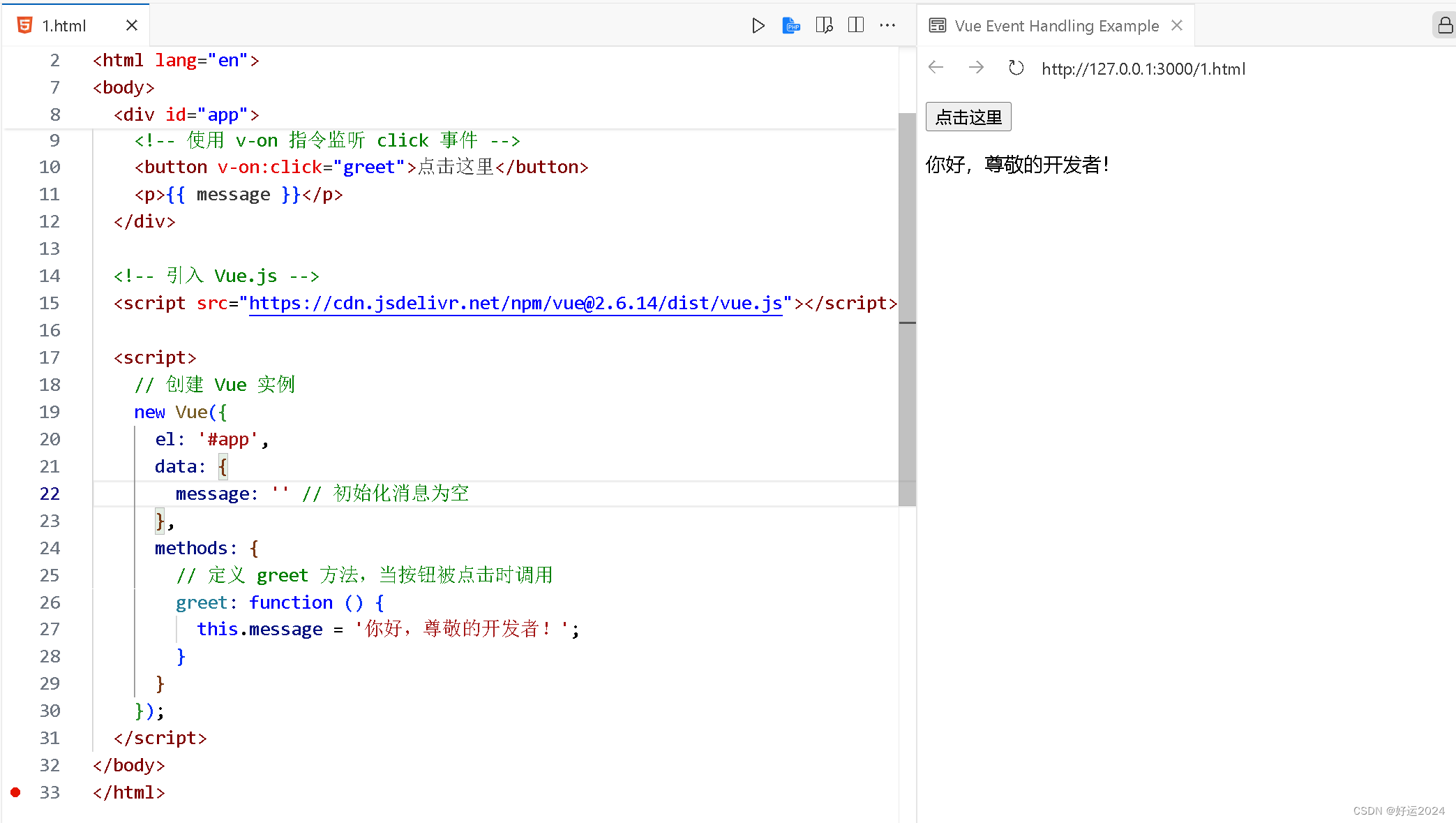Click the new Vue({ line

point(181,412)
